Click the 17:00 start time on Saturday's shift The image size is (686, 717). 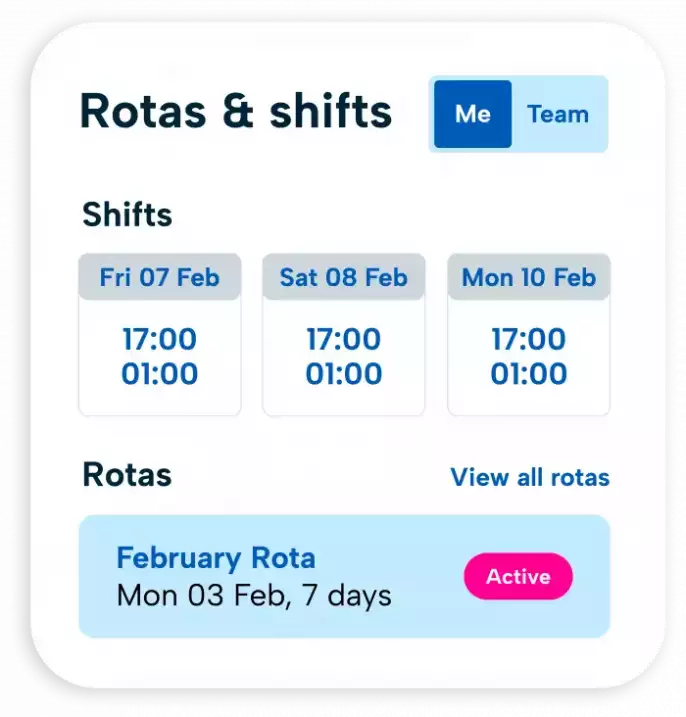point(344,339)
